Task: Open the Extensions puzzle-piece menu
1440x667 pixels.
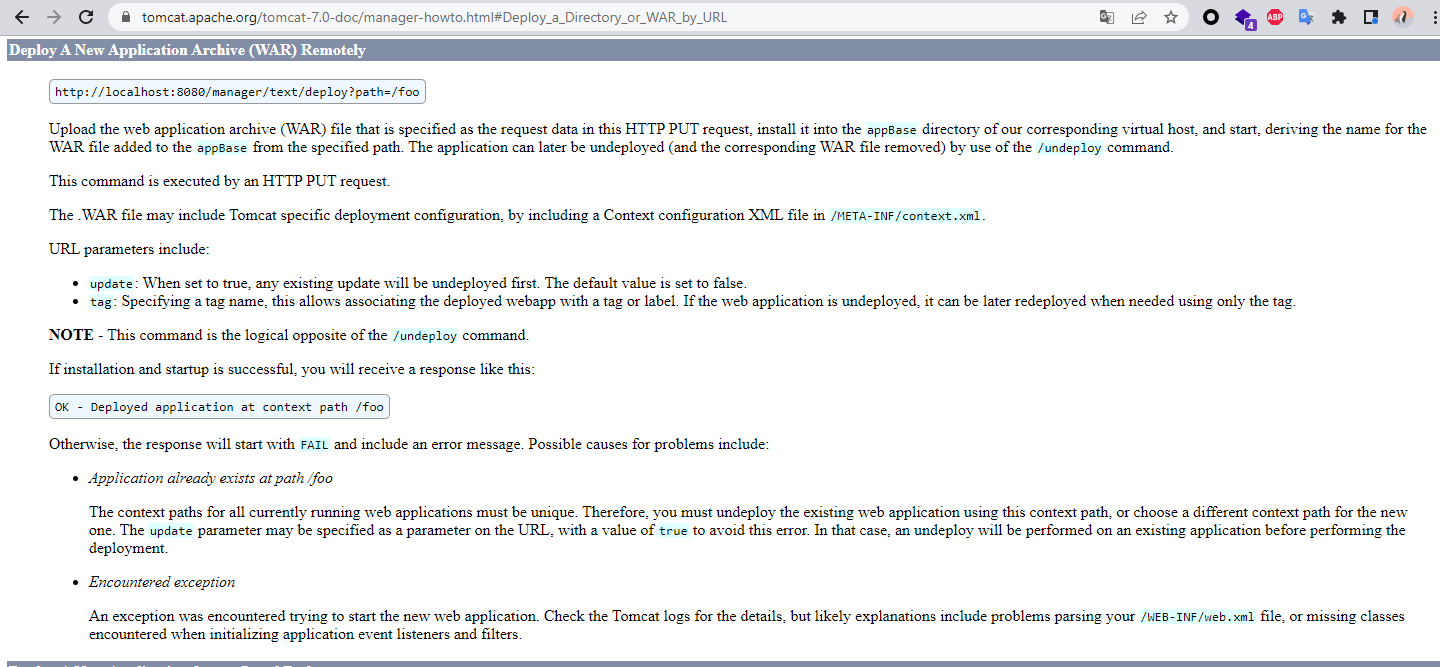Action: coord(1339,17)
